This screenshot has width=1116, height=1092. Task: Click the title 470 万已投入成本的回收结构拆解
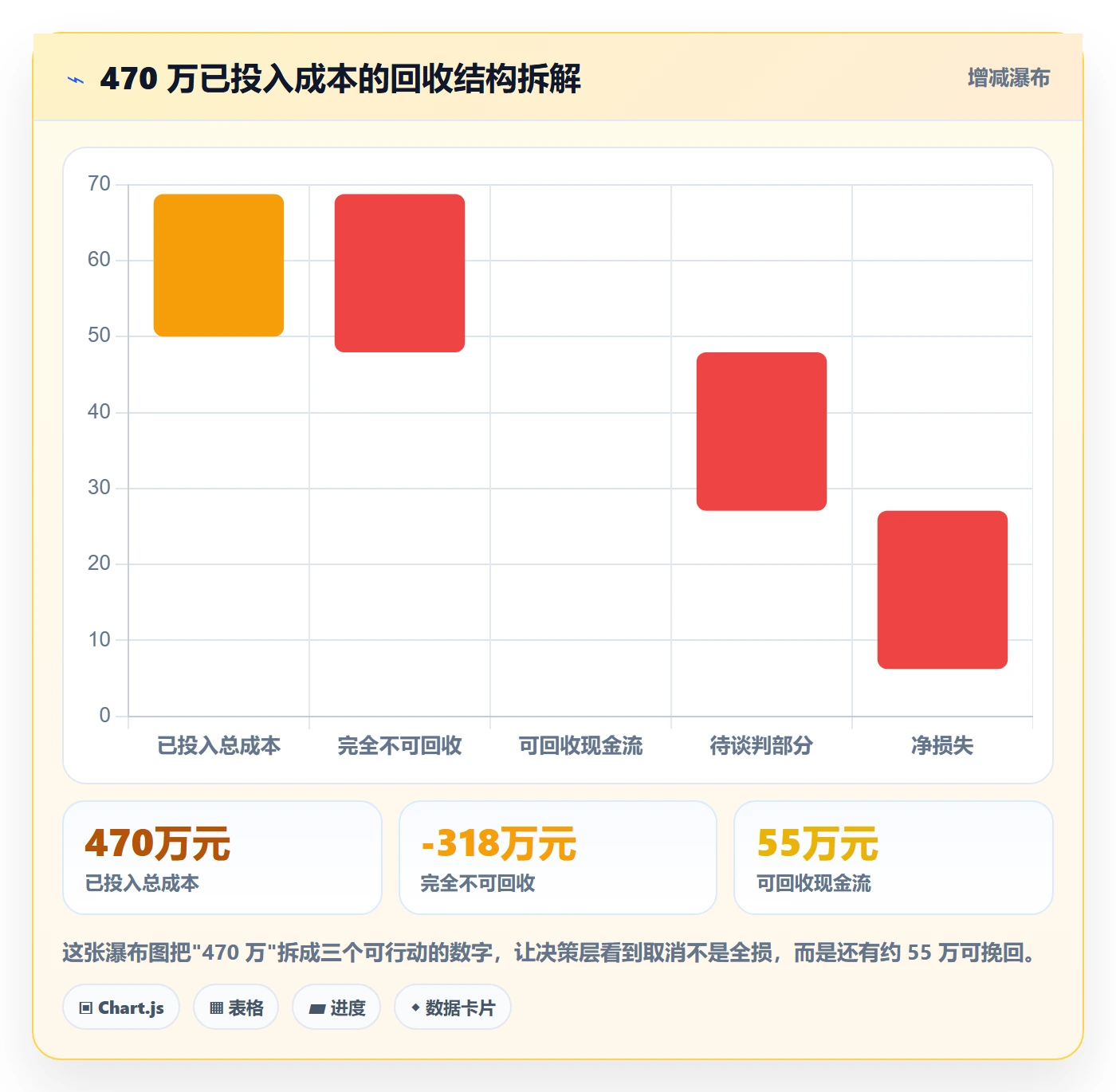(x=340, y=79)
